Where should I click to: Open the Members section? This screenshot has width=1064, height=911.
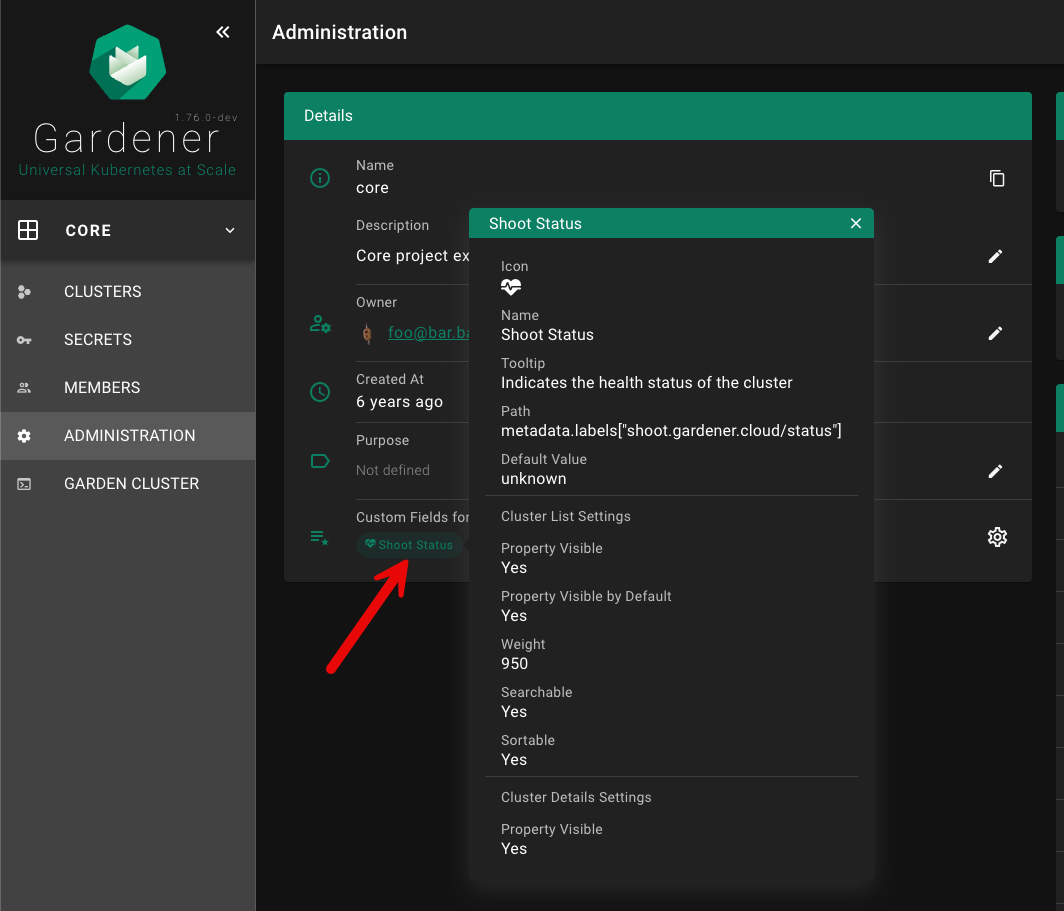point(102,388)
